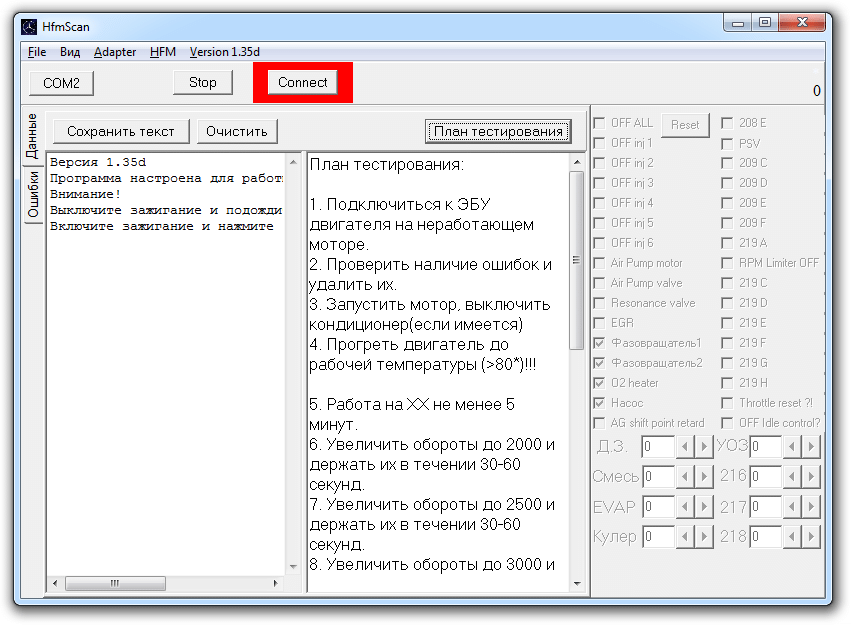The image size is (851, 625).
Task: Toggle the 219 H checkbox
Action: pos(727,383)
